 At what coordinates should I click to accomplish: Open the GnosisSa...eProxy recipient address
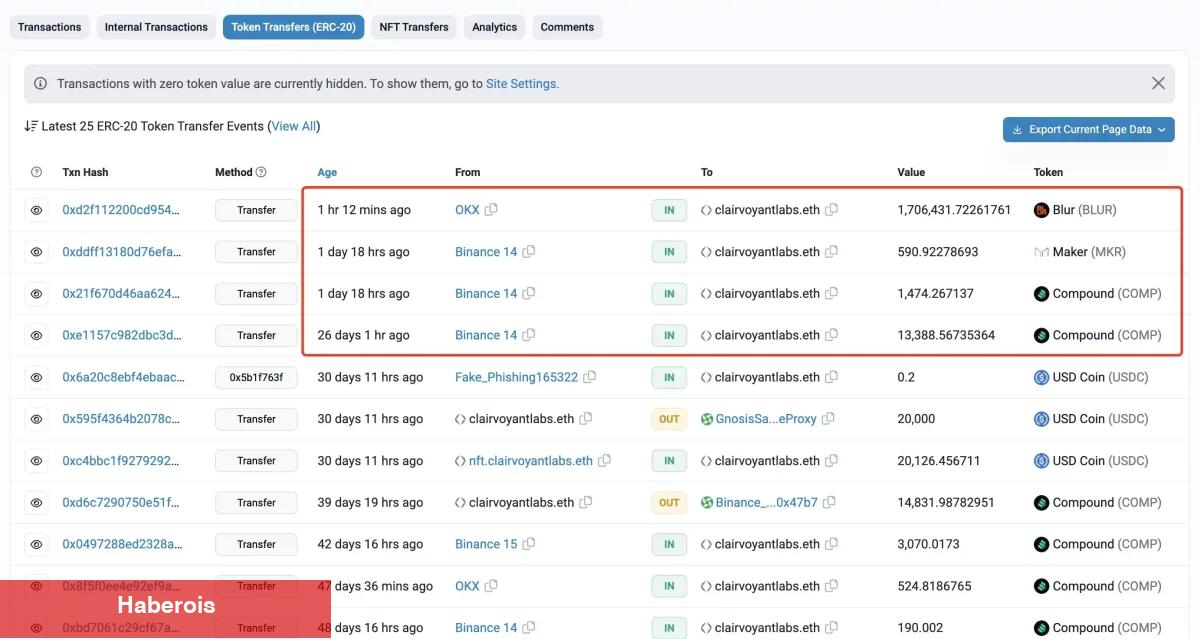(766, 419)
